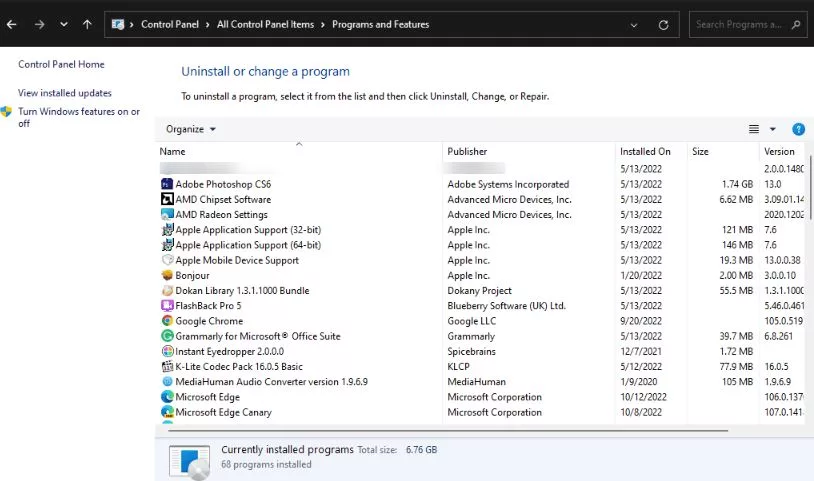This screenshot has height=481, width=814.
Task: Expand chevron after All Control Panel Items
Action: pyautogui.click(x=323, y=25)
